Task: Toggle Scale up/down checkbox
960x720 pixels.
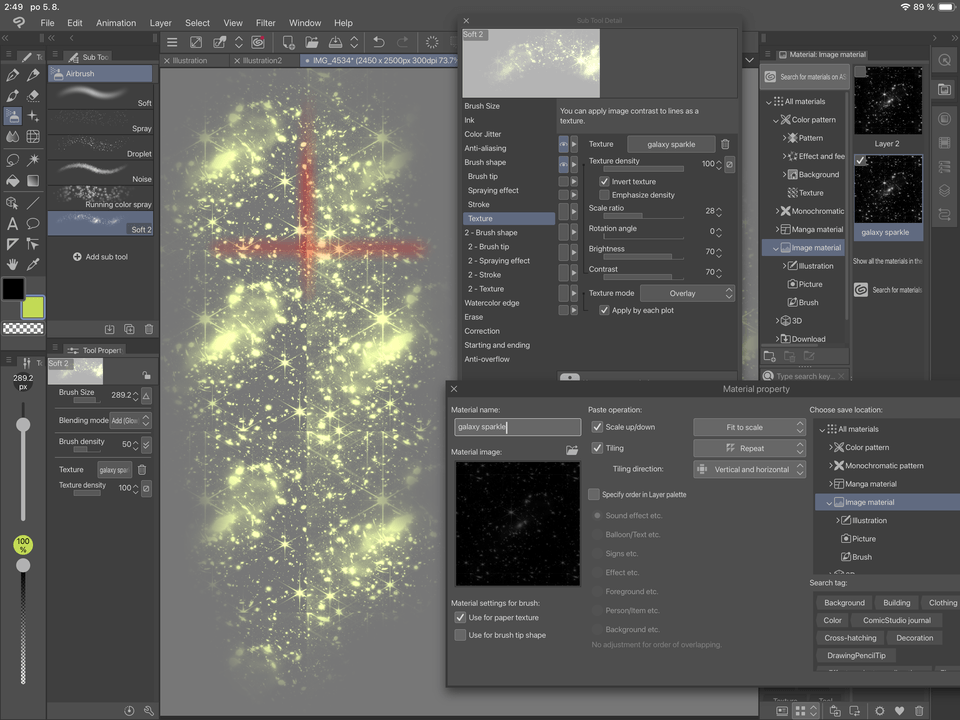Action: [x=597, y=427]
